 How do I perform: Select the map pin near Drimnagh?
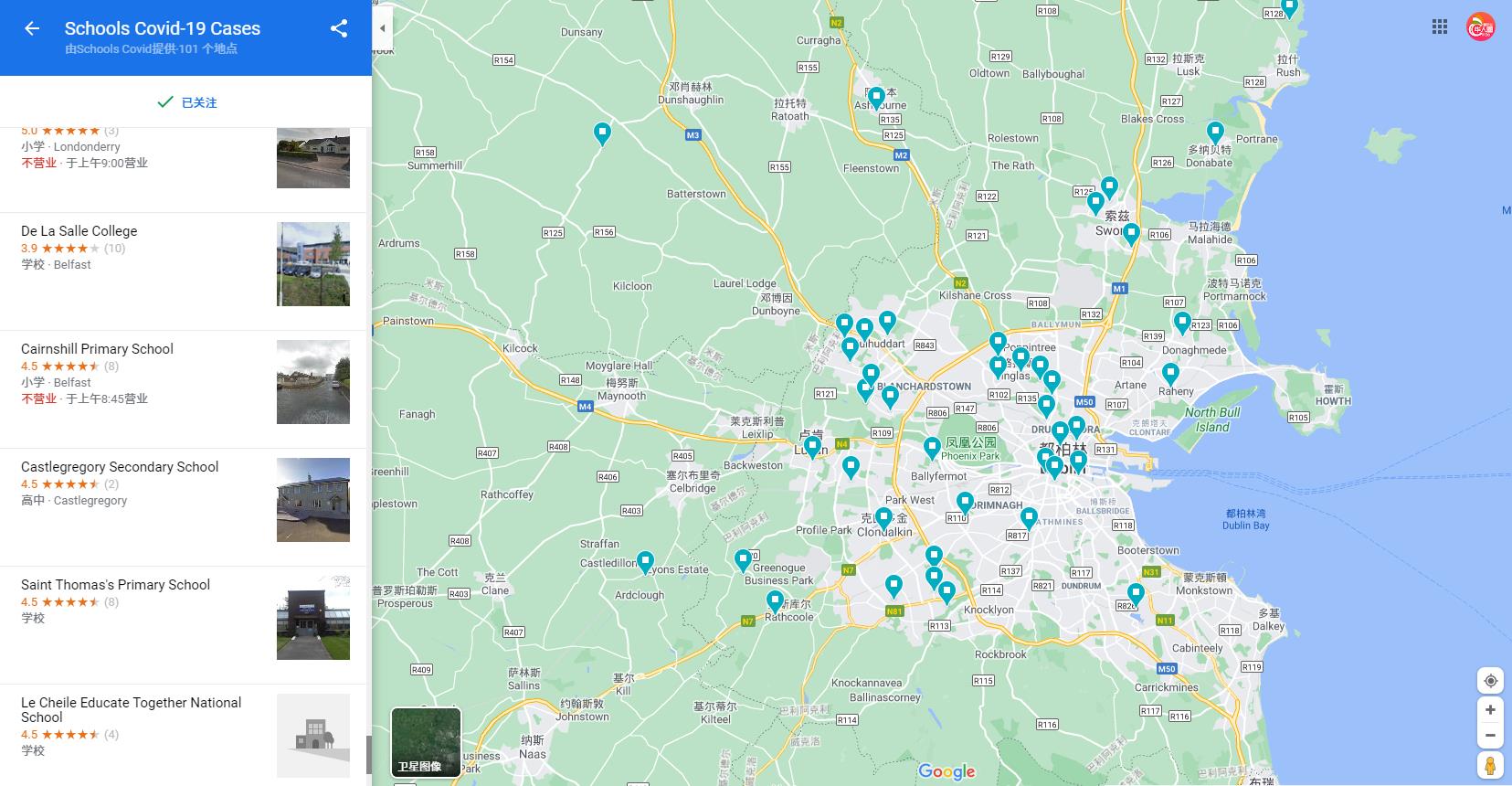click(x=965, y=502)
